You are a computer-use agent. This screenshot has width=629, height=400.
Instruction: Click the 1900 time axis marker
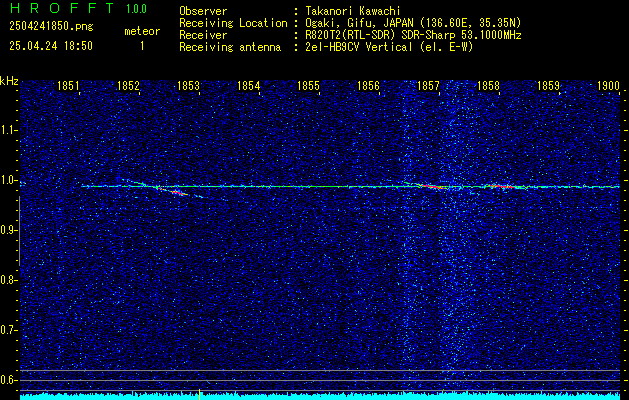tap(609, 85)
